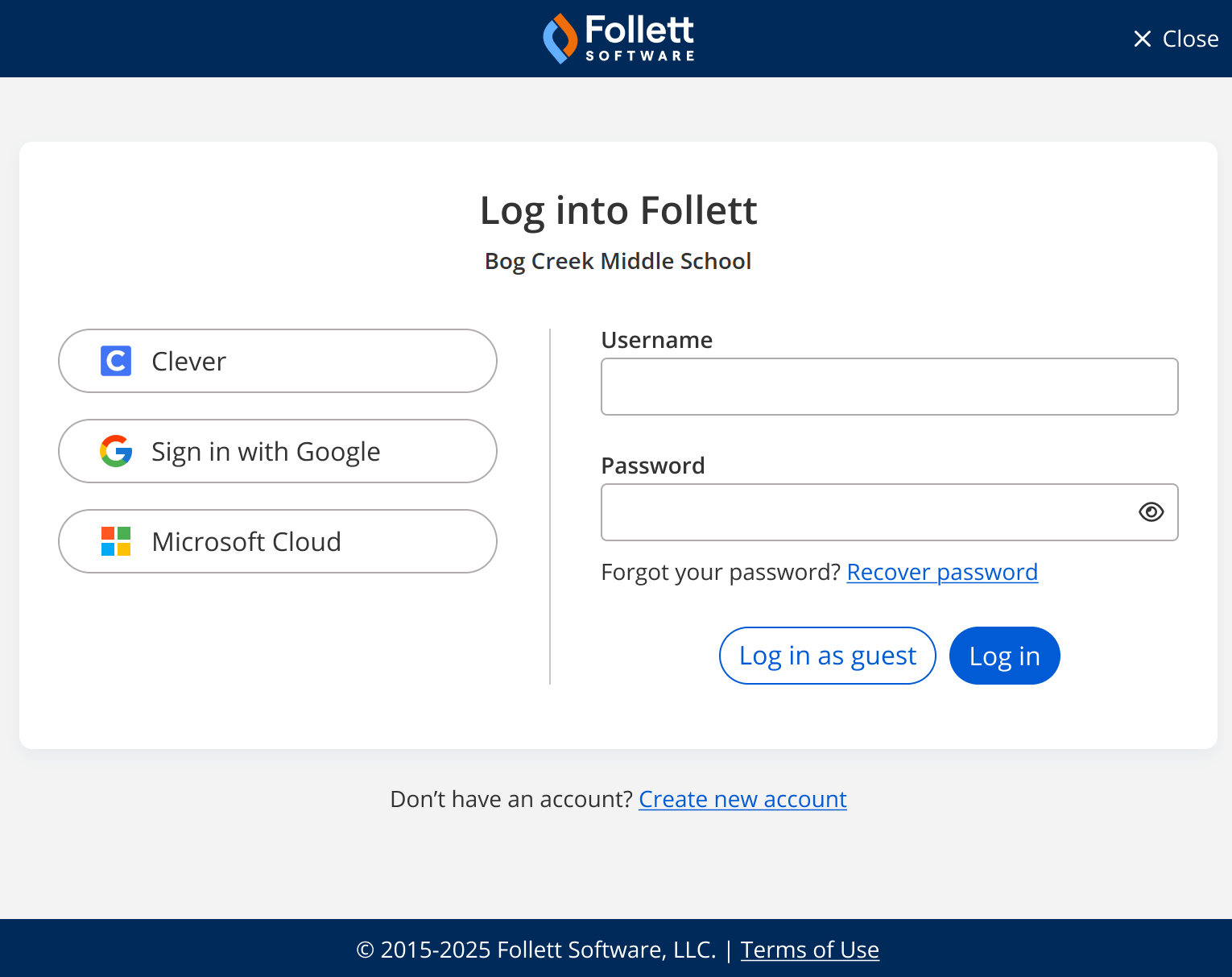This screenshot has height=977, width=1232.
Task: Click the Bog Creek Middle School name
Action: click(618, 261)
